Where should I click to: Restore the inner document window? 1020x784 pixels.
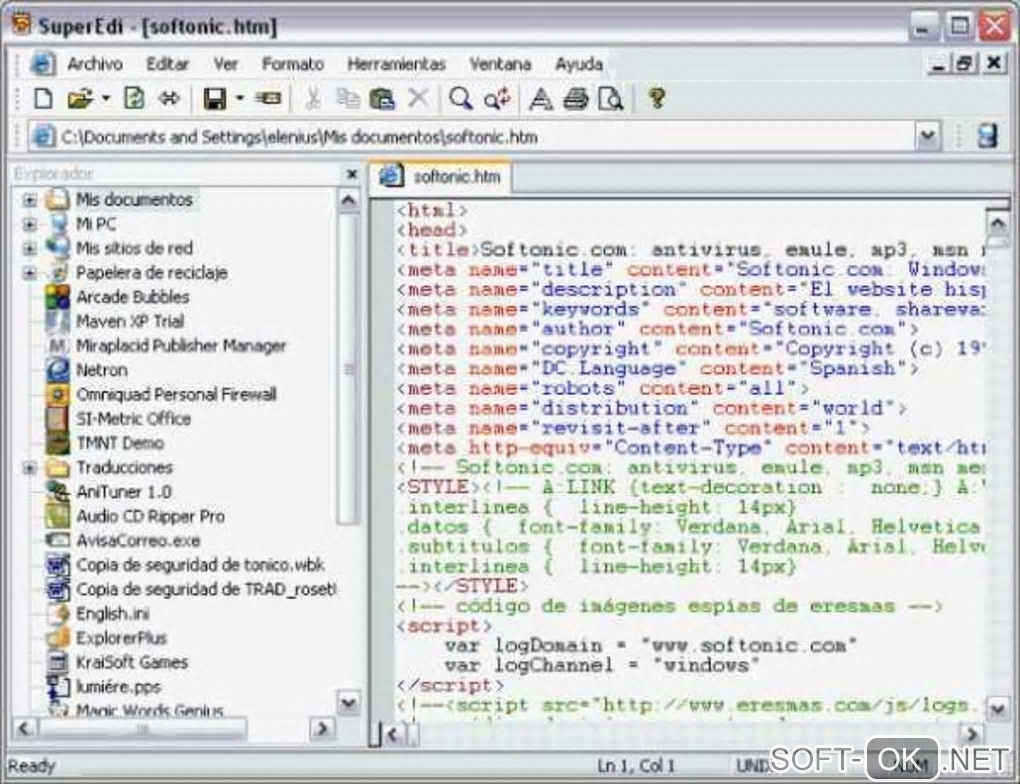pos(965,64)
